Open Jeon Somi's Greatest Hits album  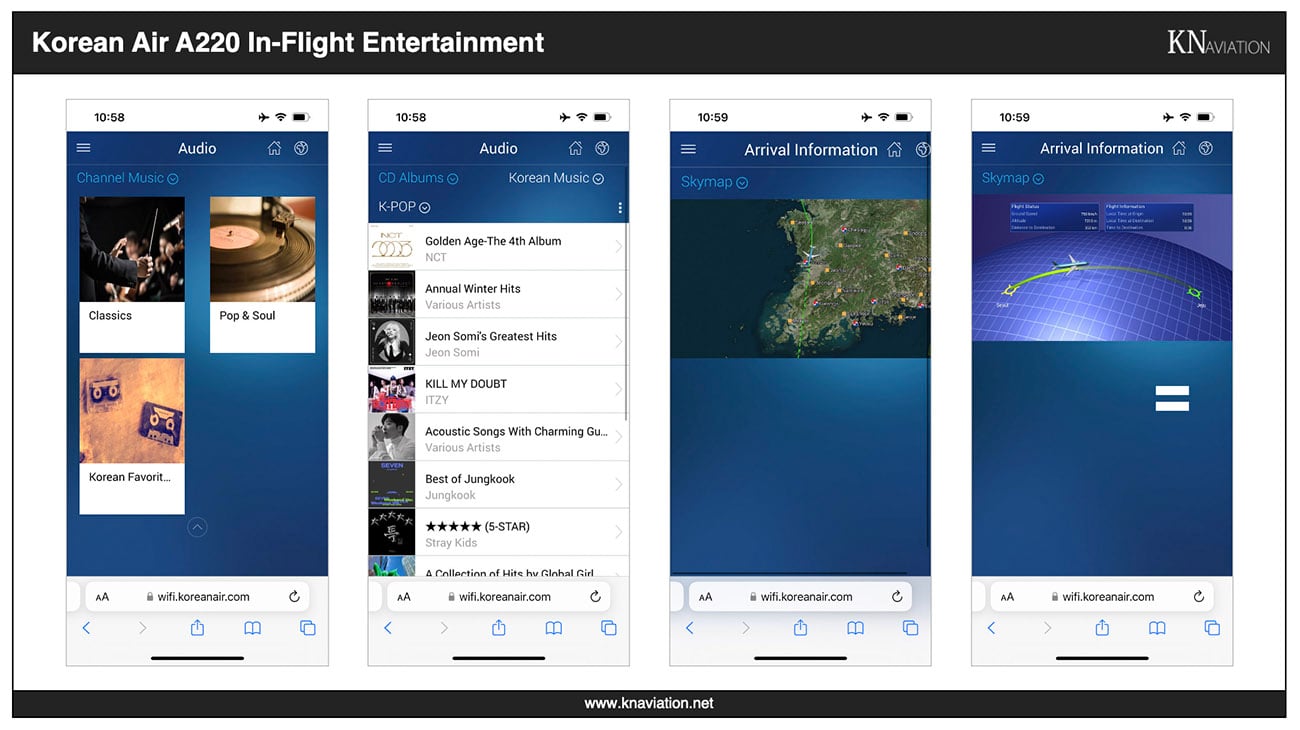pos(498,342)
